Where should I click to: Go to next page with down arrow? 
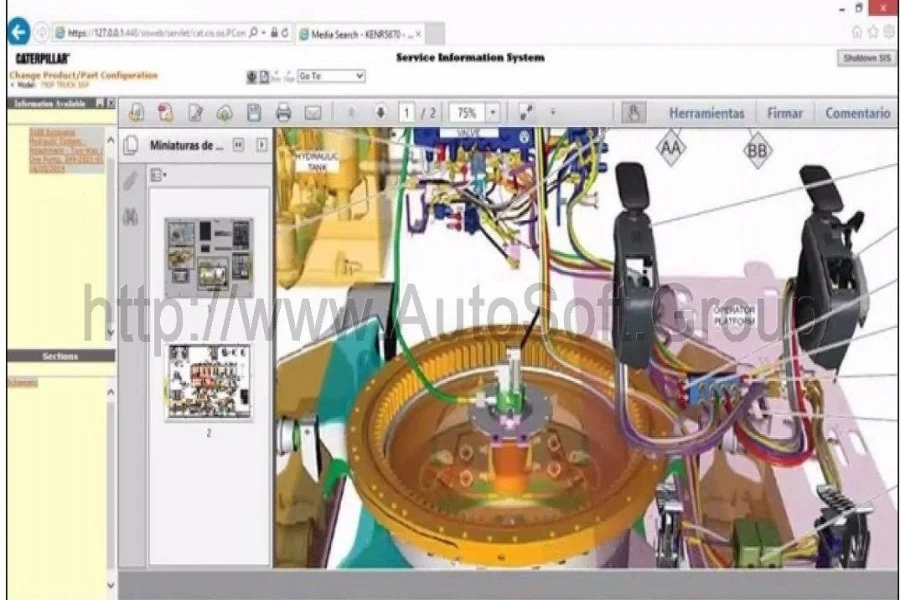tap(380, 113)
